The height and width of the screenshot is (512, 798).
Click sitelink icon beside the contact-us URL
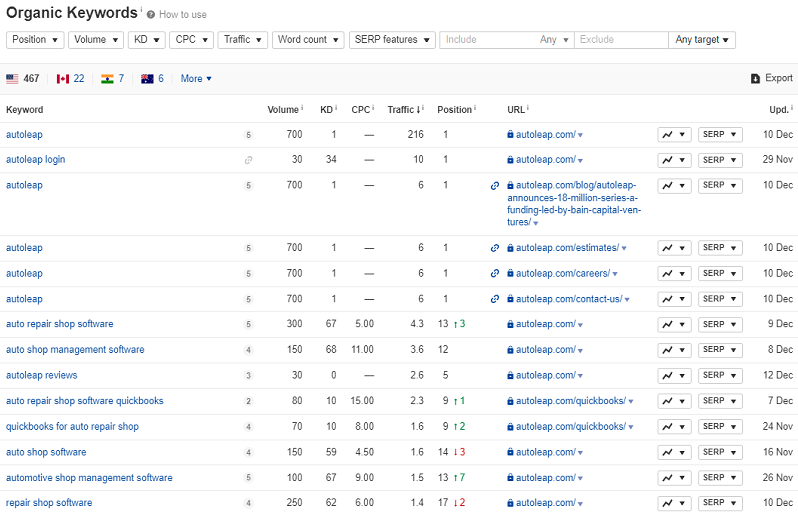click(495, 299)
